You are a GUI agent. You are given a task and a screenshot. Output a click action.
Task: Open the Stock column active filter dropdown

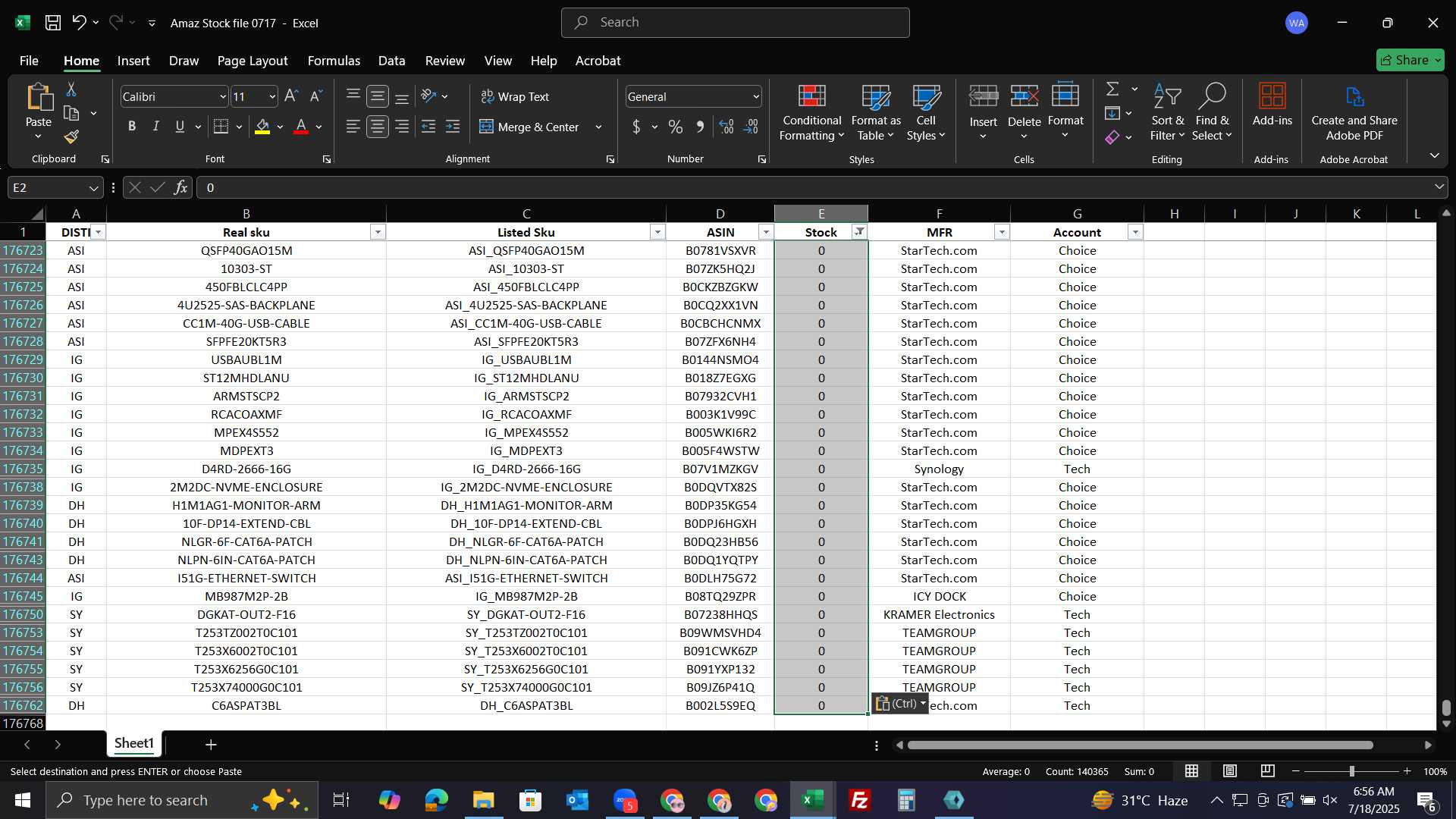pos(859,232)
